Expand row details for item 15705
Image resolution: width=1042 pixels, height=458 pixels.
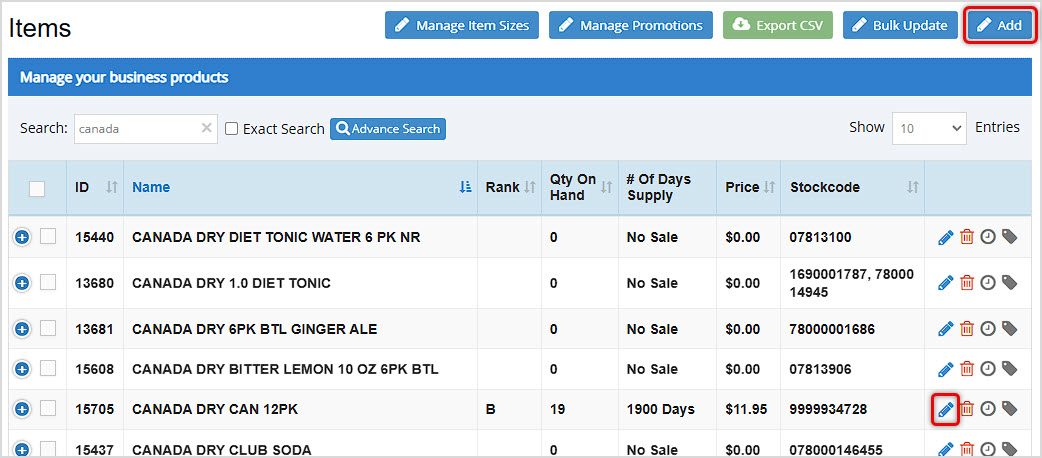coord(22,409)
